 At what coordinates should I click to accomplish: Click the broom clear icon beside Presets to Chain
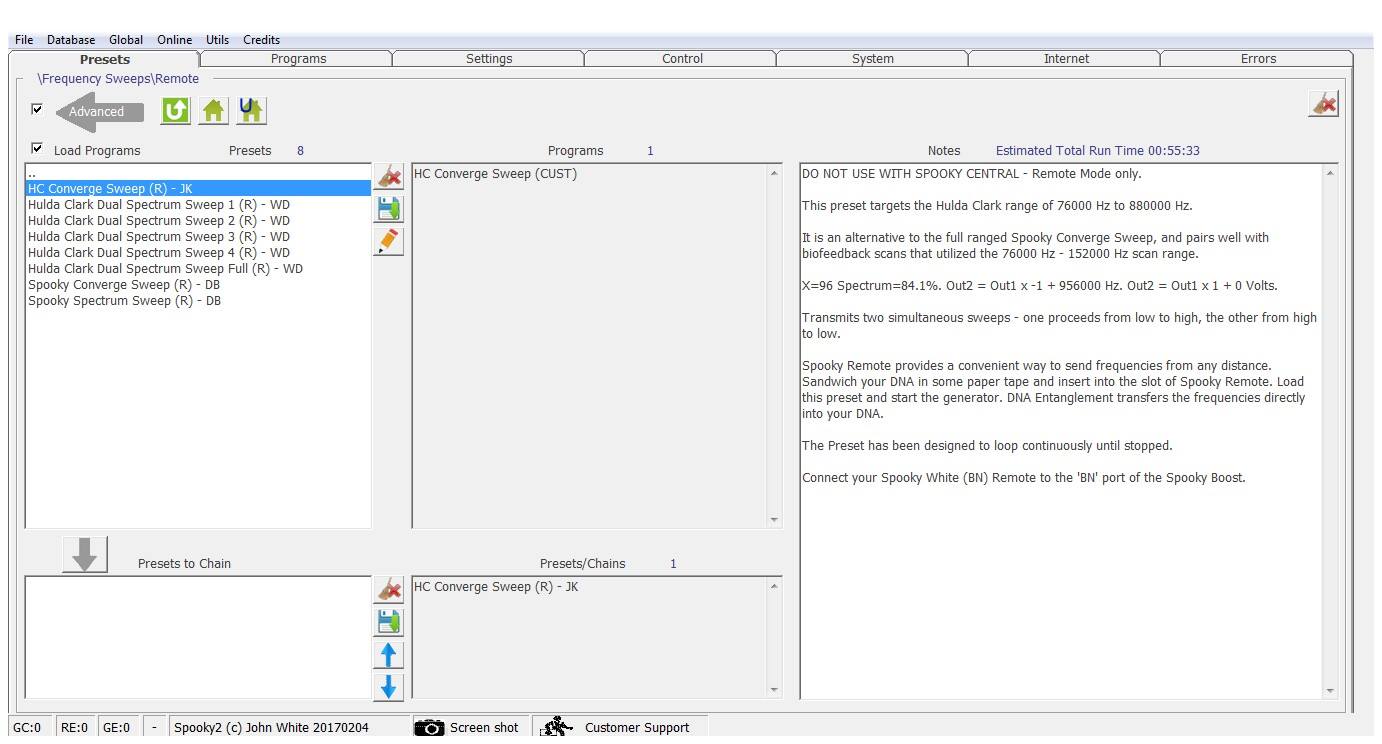click(388, 590)
